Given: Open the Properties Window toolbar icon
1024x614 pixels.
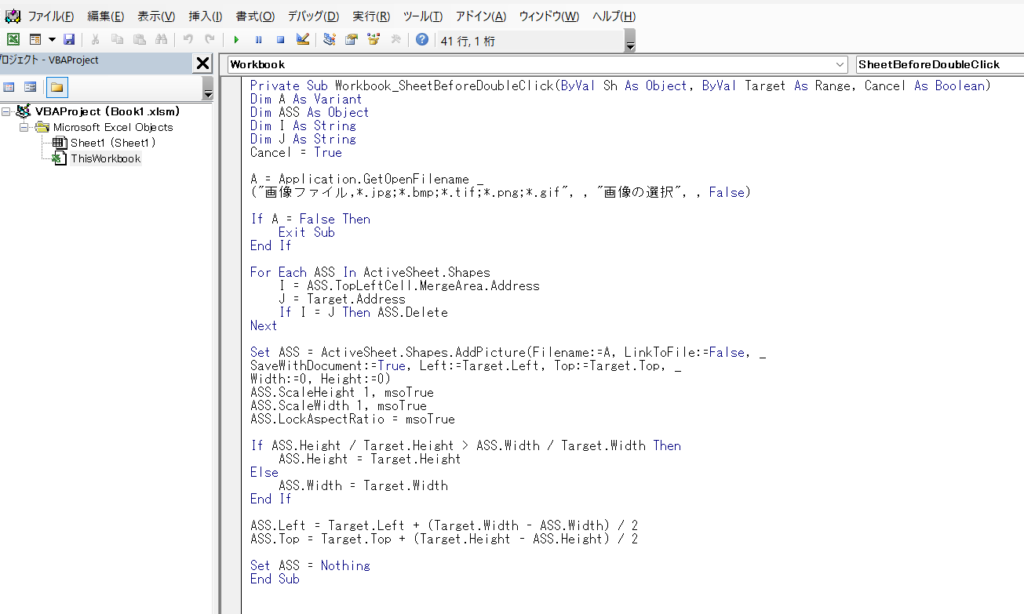Looking at the screenshot, I should tap(351, 39).
